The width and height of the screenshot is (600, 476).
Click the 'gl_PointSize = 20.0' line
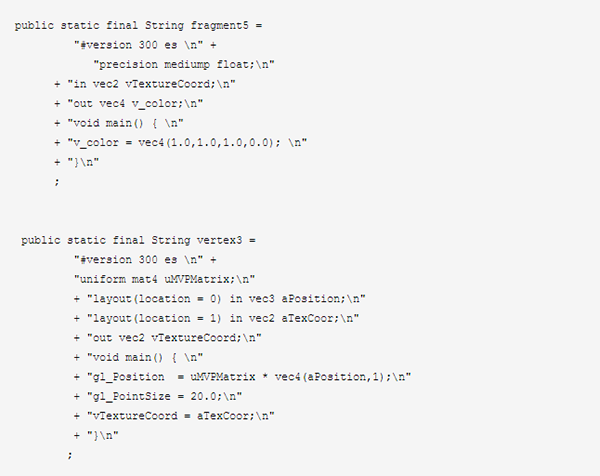(x=158, y=396)
